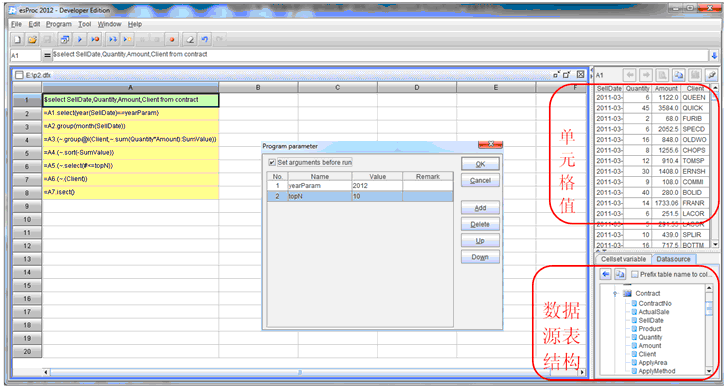Viewport: 726px width, 387px height.
Task: Click the step-into debug icon with the down arrow
Action: coord(113,40)
